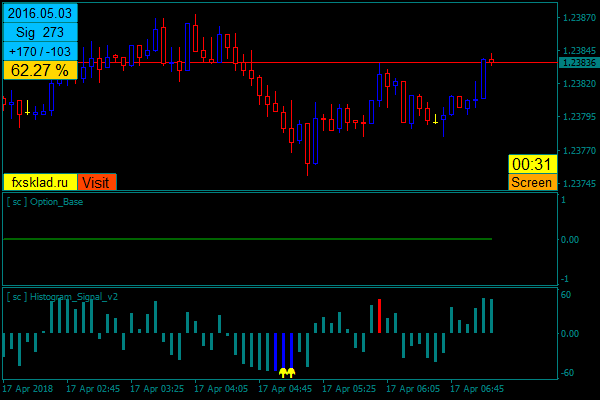Click the left yellow arrow signal marker
600x400 pixels.
tap(283, 372)
